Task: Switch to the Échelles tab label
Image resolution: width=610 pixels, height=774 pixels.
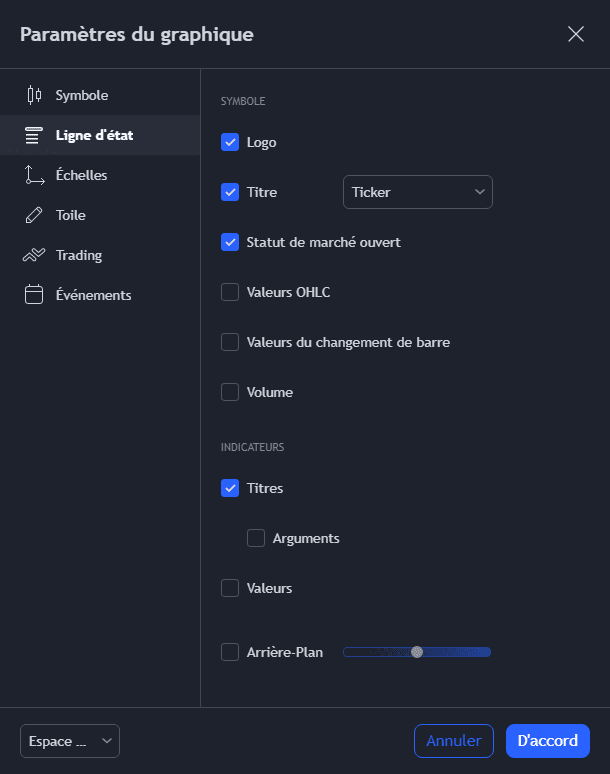Action: pyautogui.click(x=82, y=175)
